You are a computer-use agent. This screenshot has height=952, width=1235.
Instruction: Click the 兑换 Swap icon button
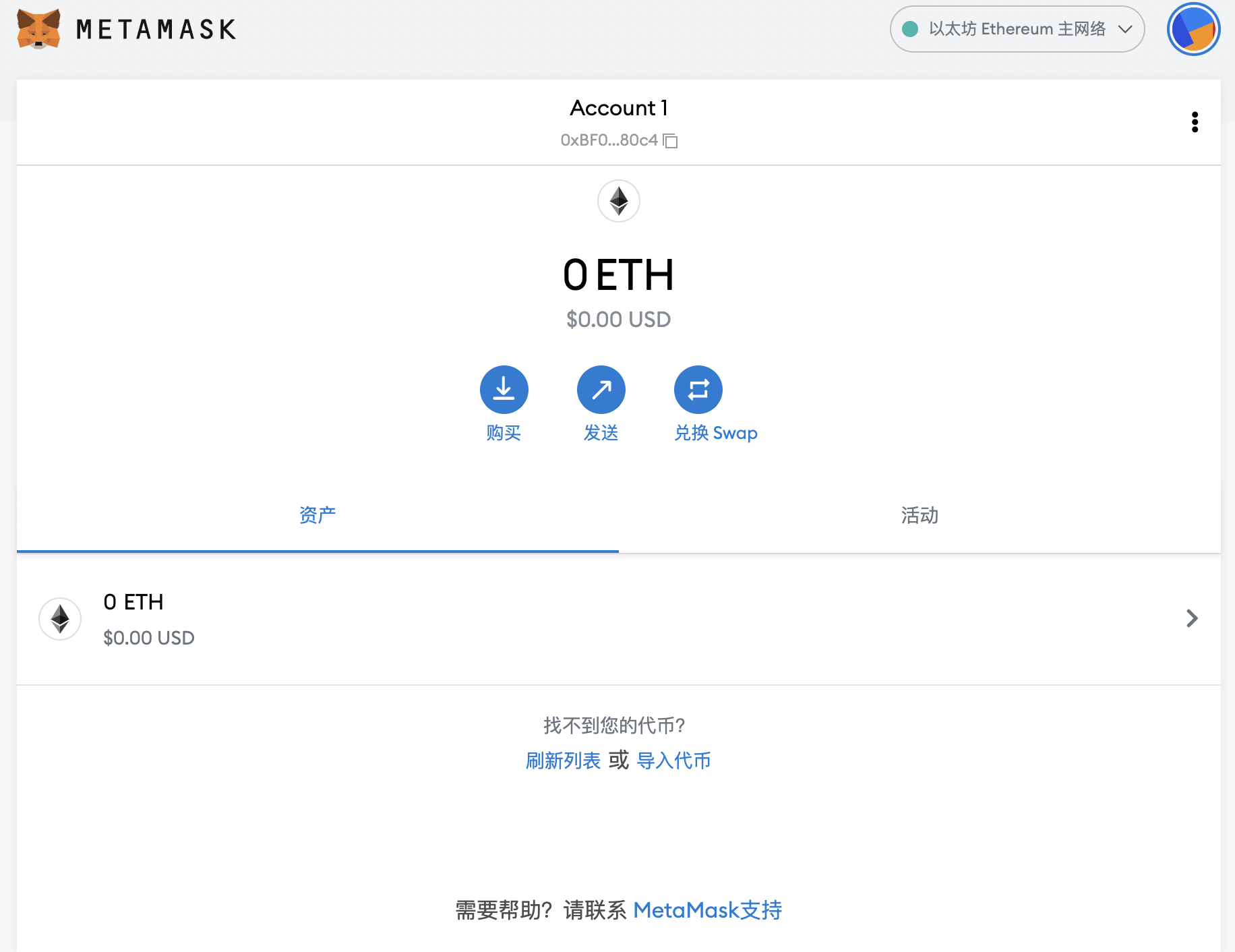coord(698,390)
